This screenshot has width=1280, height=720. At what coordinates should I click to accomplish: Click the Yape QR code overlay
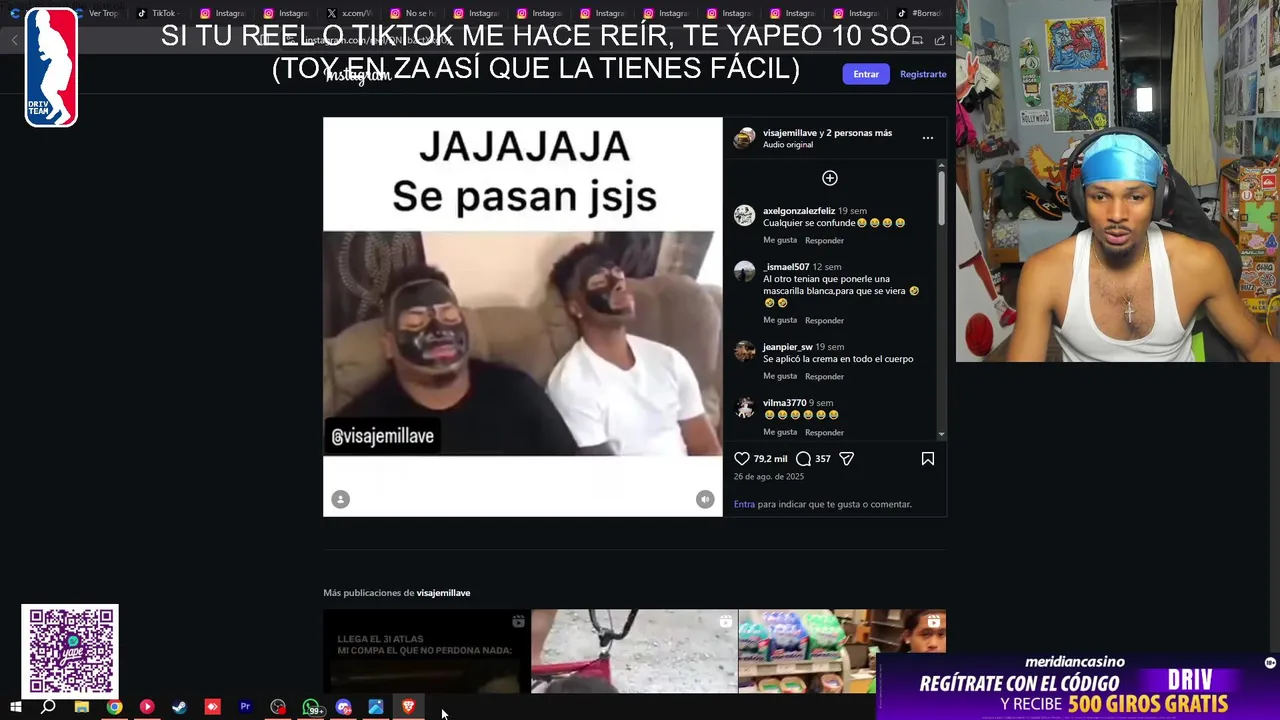(x=70, y=652)
